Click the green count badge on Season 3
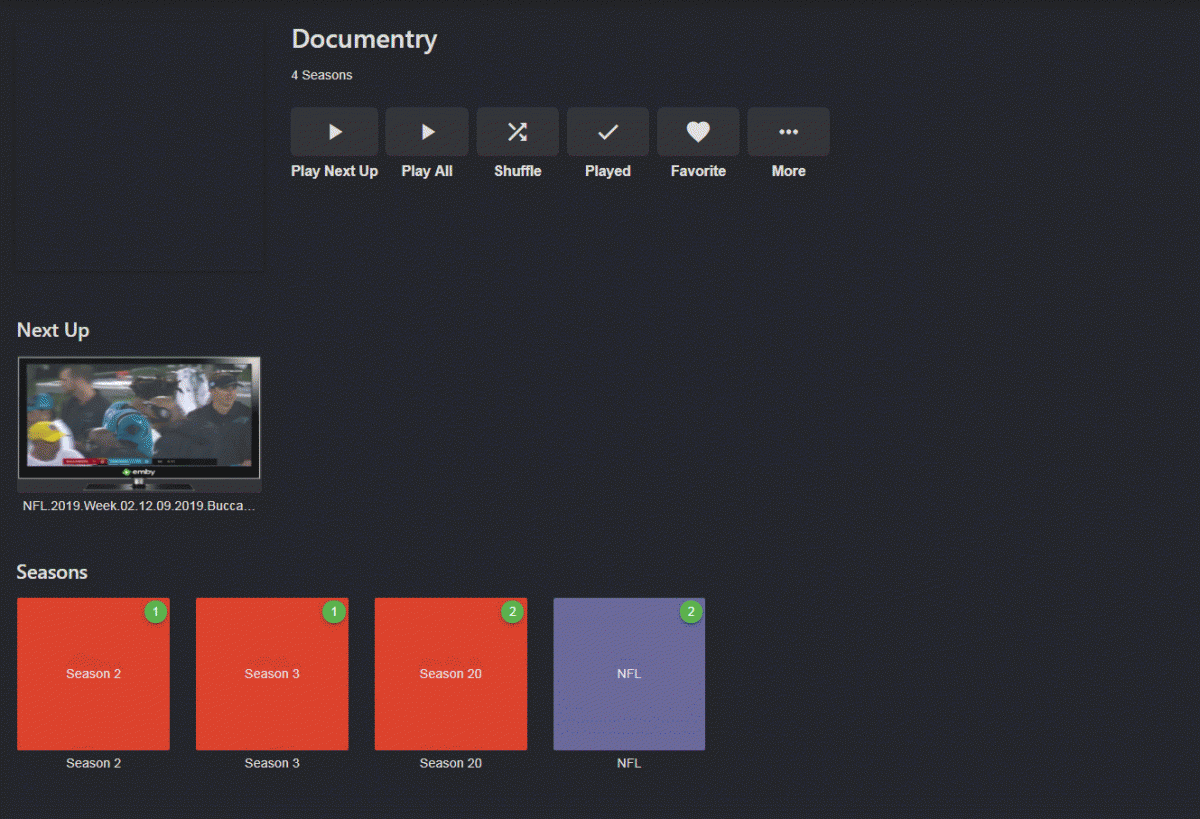The image size is (1200, 819). click(x=334, y=611)
